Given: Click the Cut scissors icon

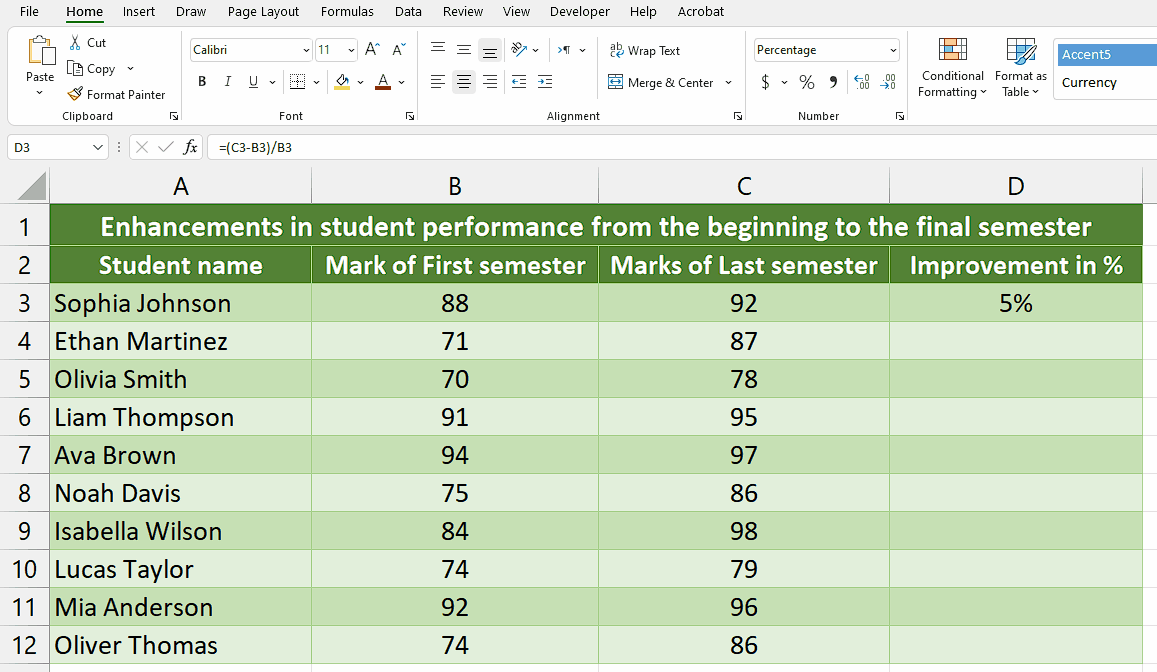Looking at the screenshot, I should tap(75, 43).
